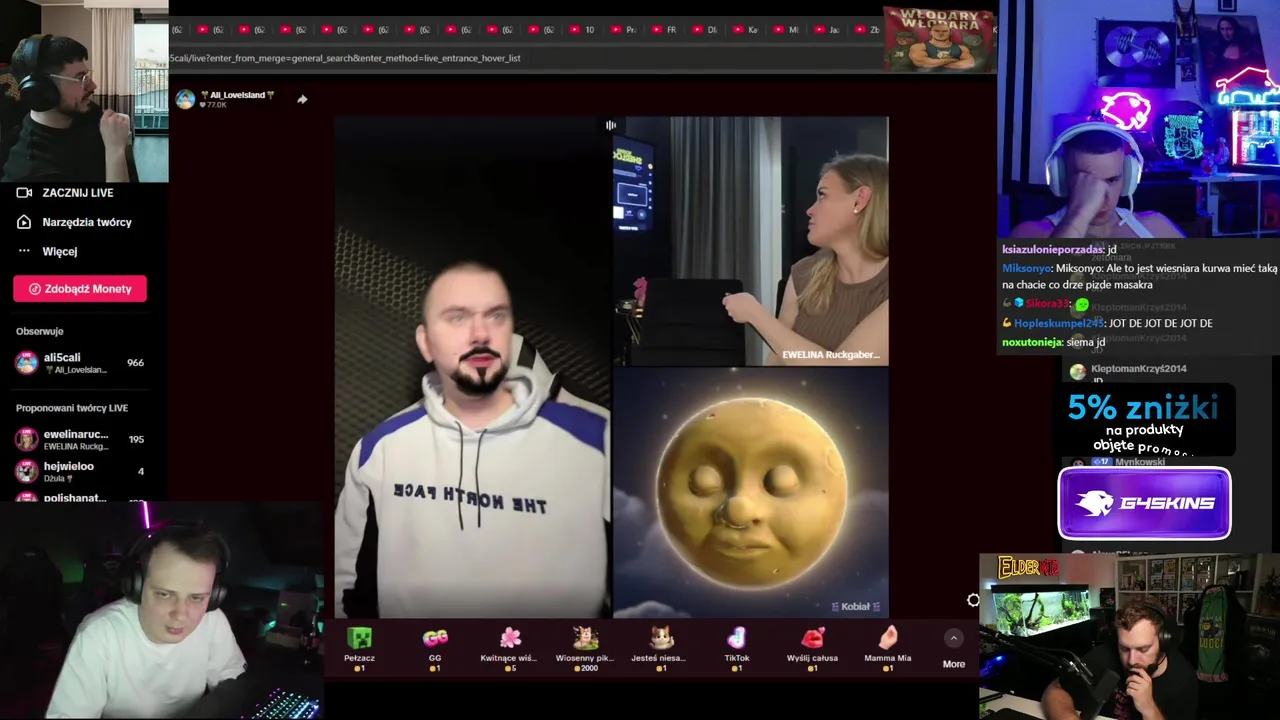The height and width of the screenshot is (720, 1280).
Task: Click the Zdobądź Monety button
Action: click(80, 289)
